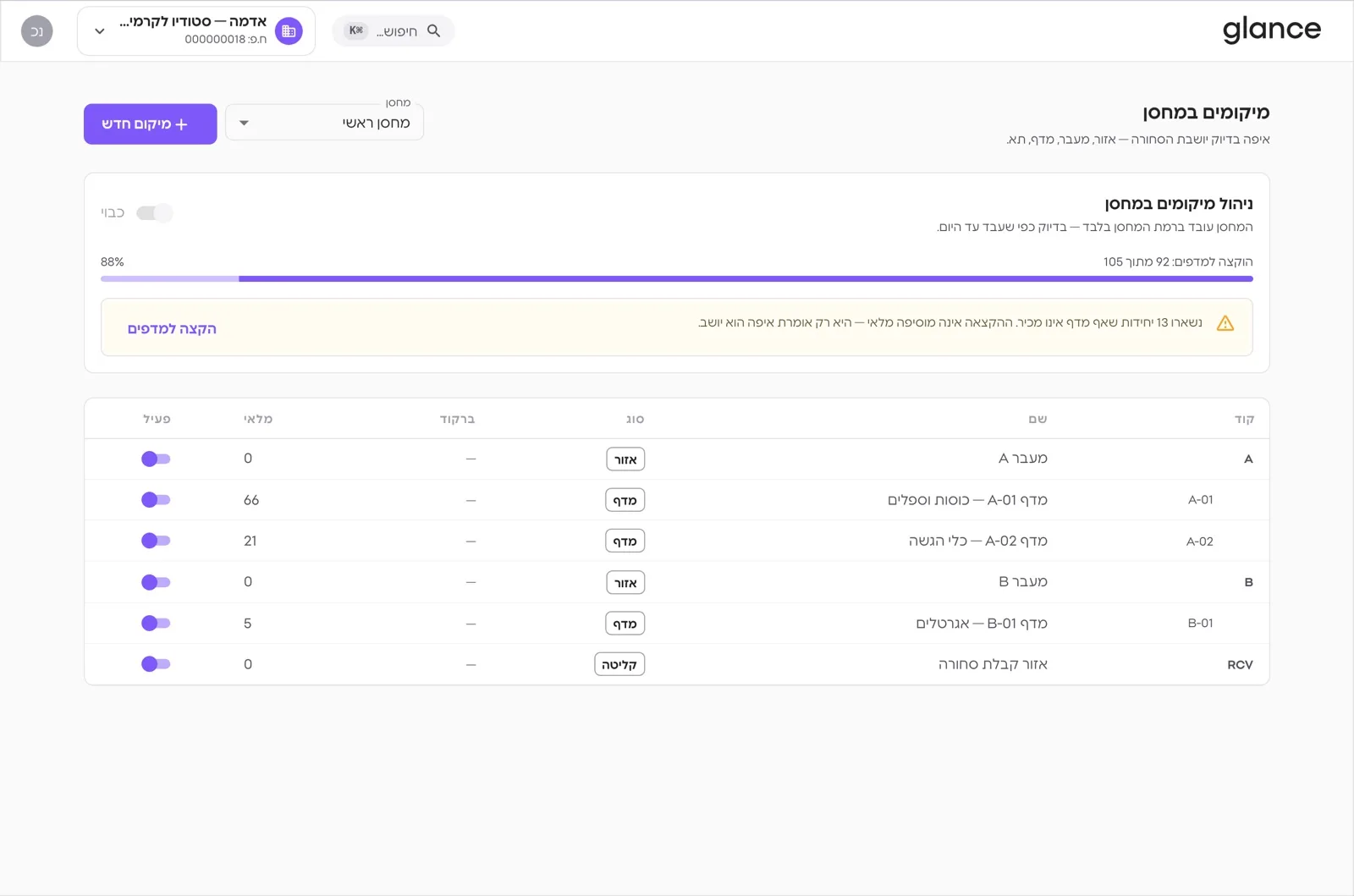Click the company name אדמה — סטודיו לקרמי
This screenshot has height=896, width=1354.
(x=193, y=22)
